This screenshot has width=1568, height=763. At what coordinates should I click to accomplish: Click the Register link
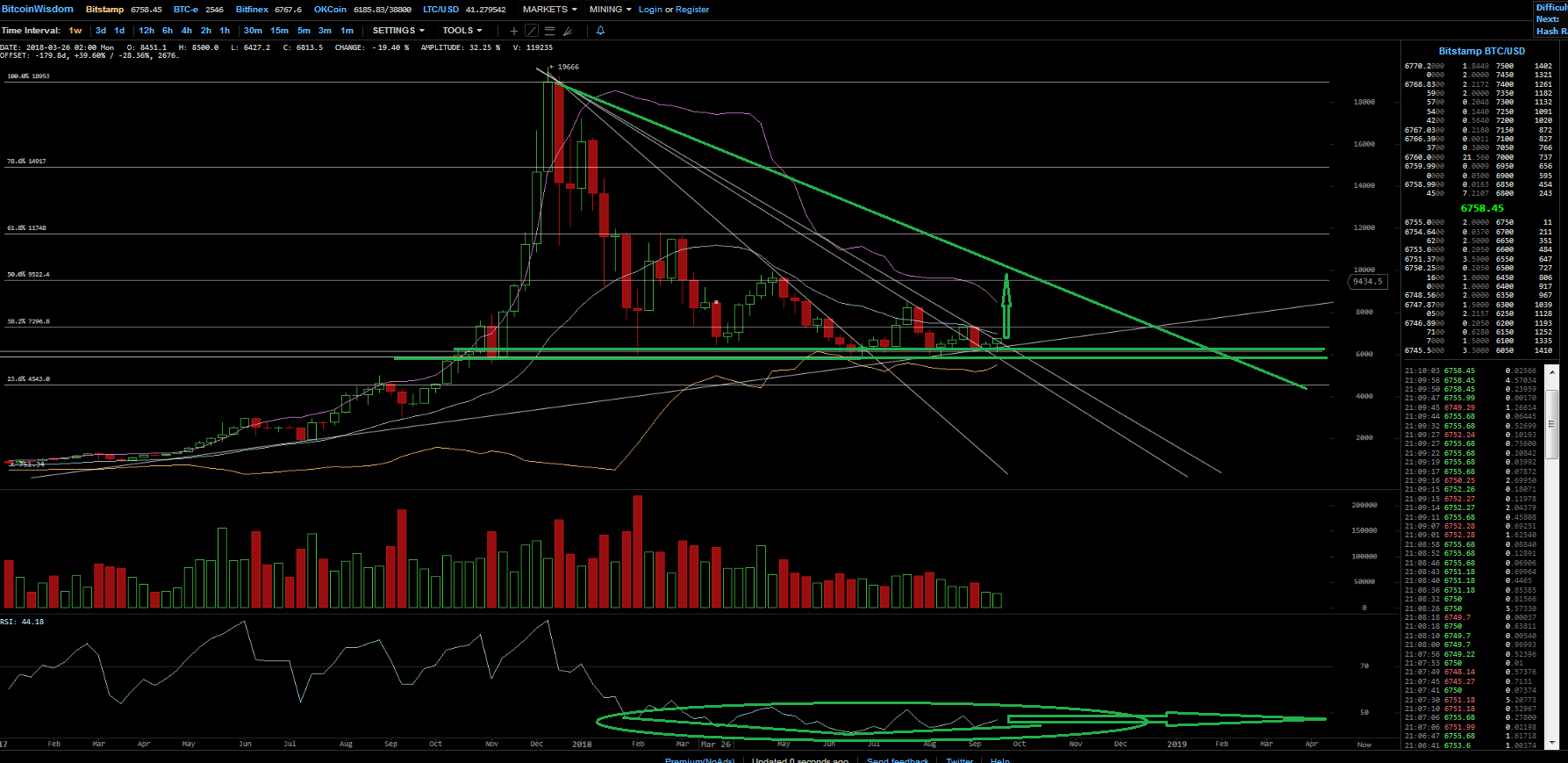pos(692,10)
